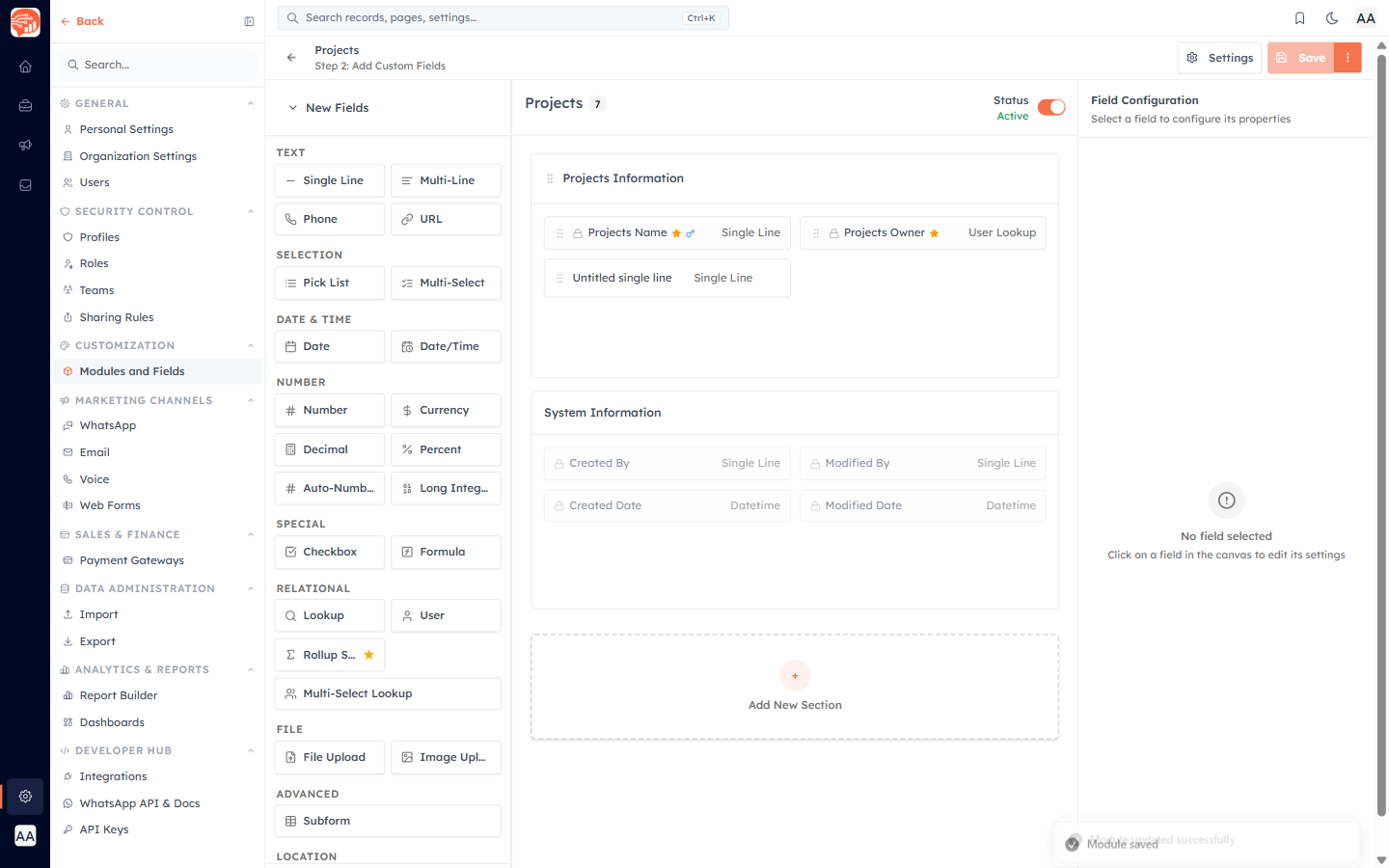Click the AA avatar at rail bottom
This screenshot has height=868, width=1389.
point(25,836)
